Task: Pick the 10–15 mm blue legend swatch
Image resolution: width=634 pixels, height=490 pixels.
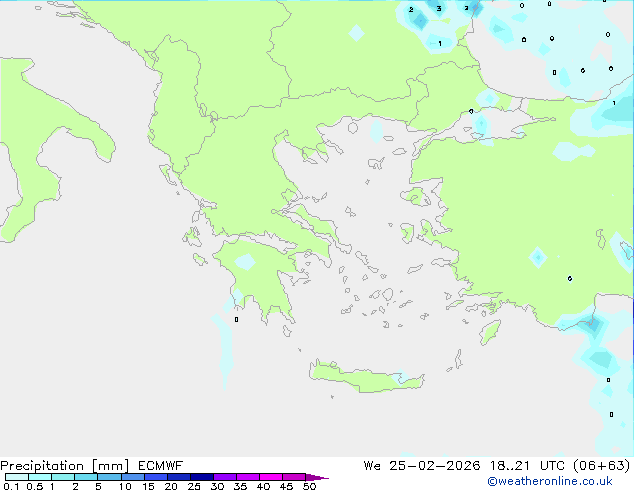Action: [x=132, y=477]
